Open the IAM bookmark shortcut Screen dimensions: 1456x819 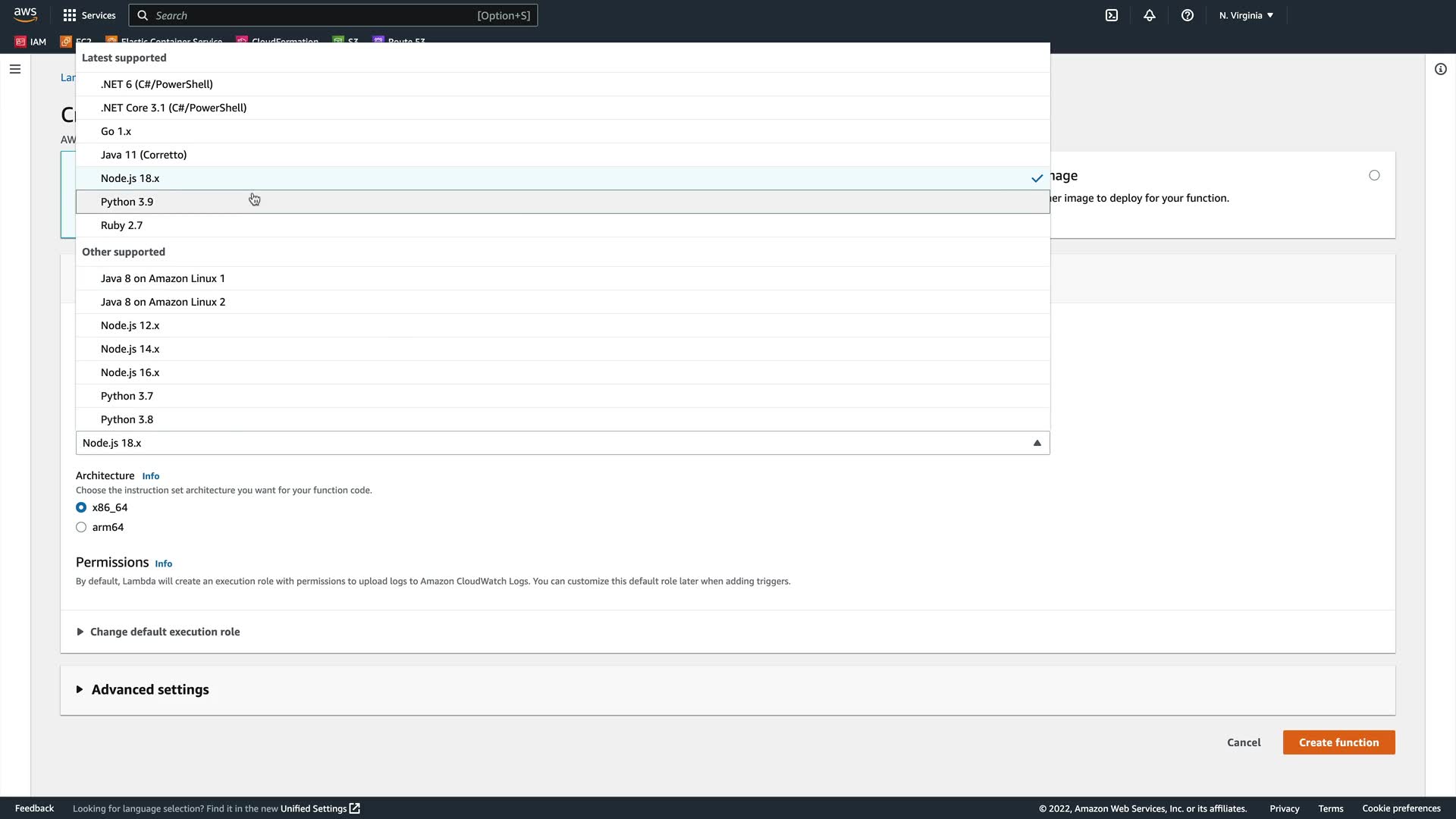(31, 42)
